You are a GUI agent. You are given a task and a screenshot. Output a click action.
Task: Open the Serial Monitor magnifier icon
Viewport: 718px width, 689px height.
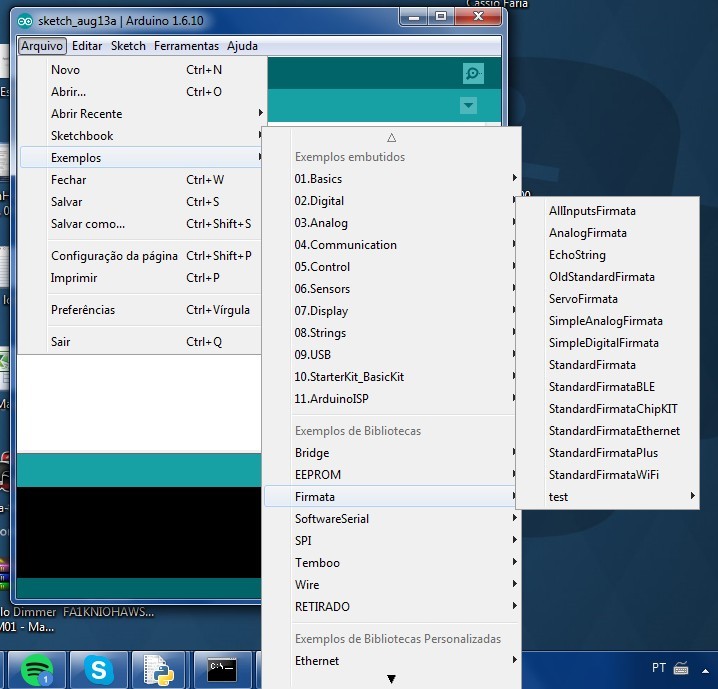click(x=473, y=73)
